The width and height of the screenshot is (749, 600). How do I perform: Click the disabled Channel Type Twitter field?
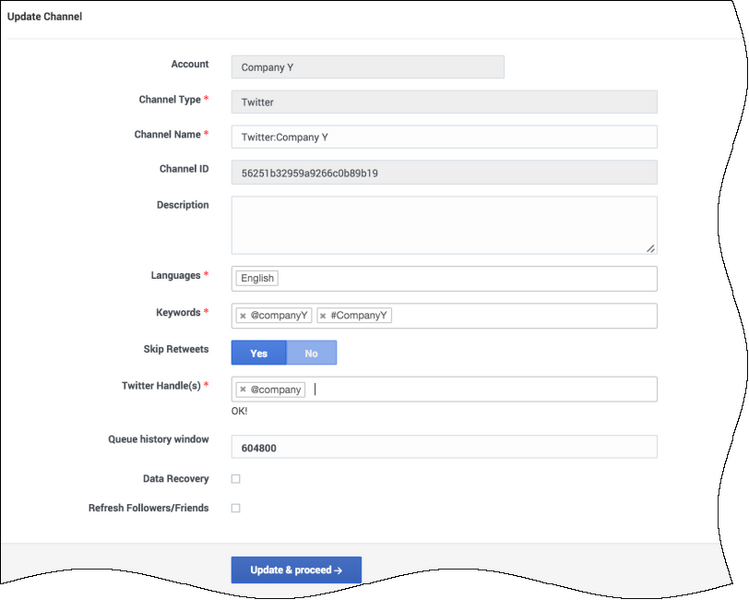coord(444,102)
